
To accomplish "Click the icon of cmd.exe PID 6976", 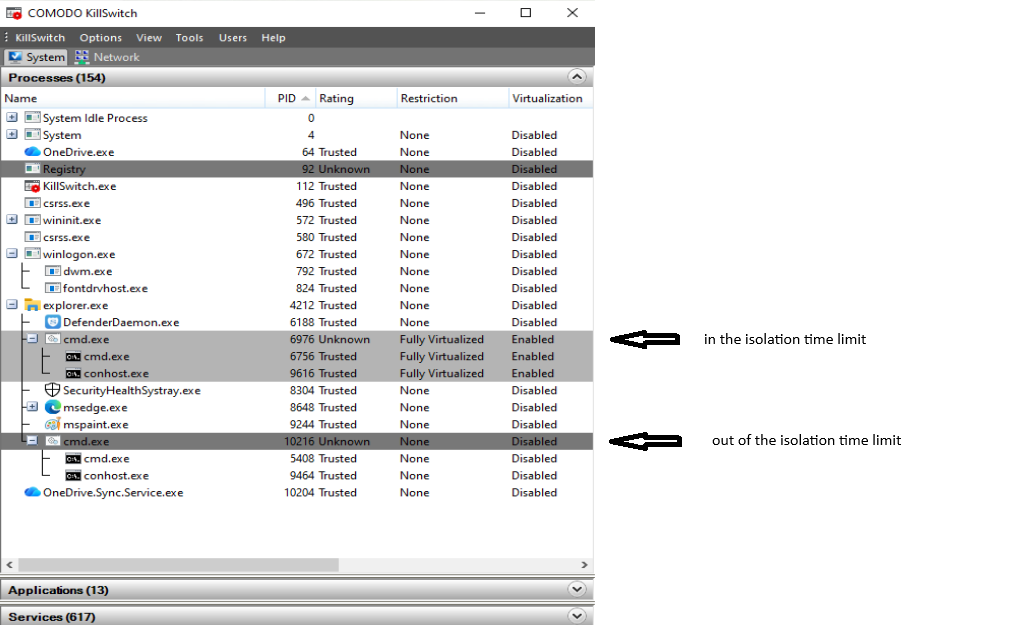I will click(x=53, y=339).
